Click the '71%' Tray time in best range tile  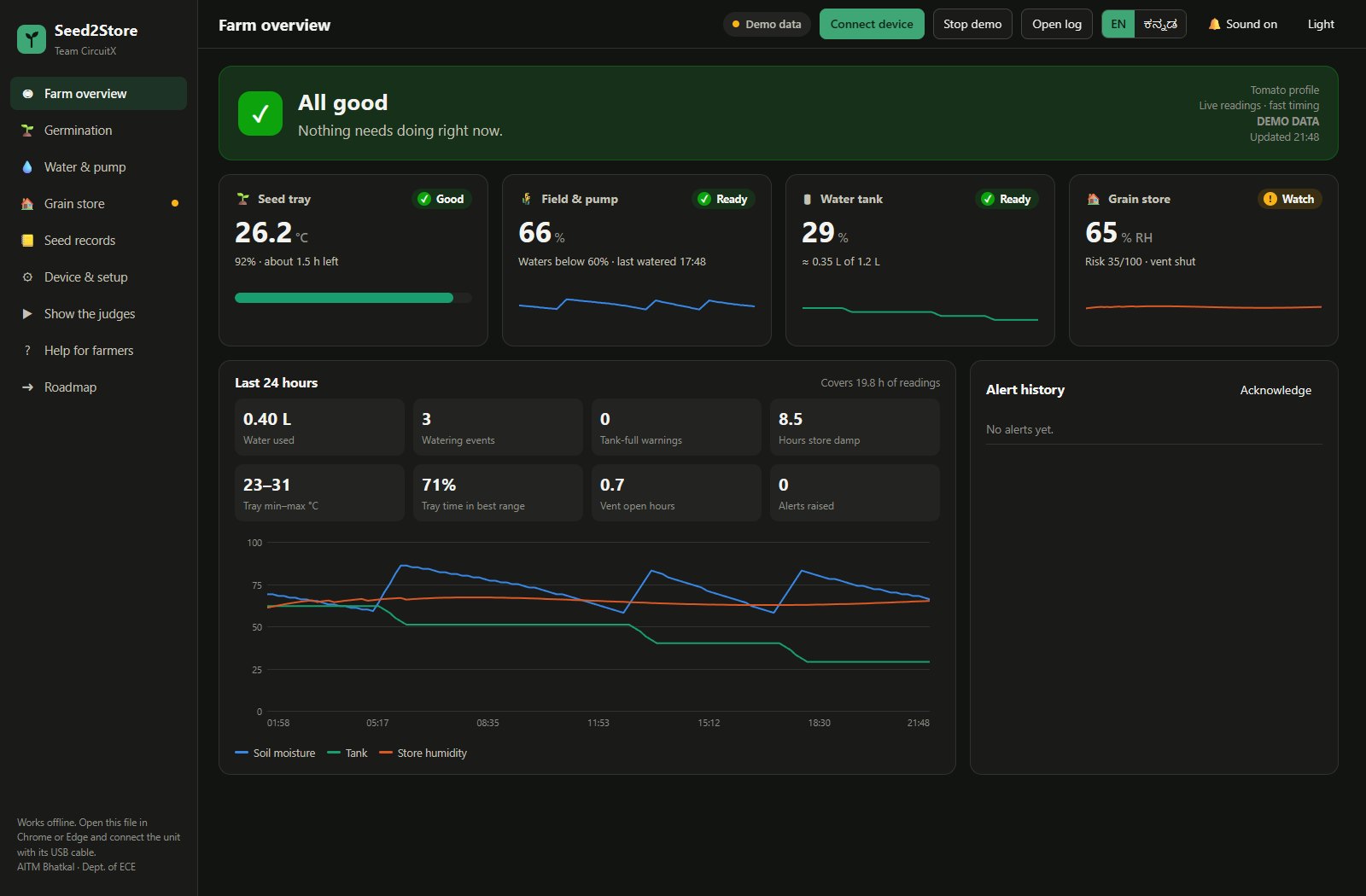point(498,492)
